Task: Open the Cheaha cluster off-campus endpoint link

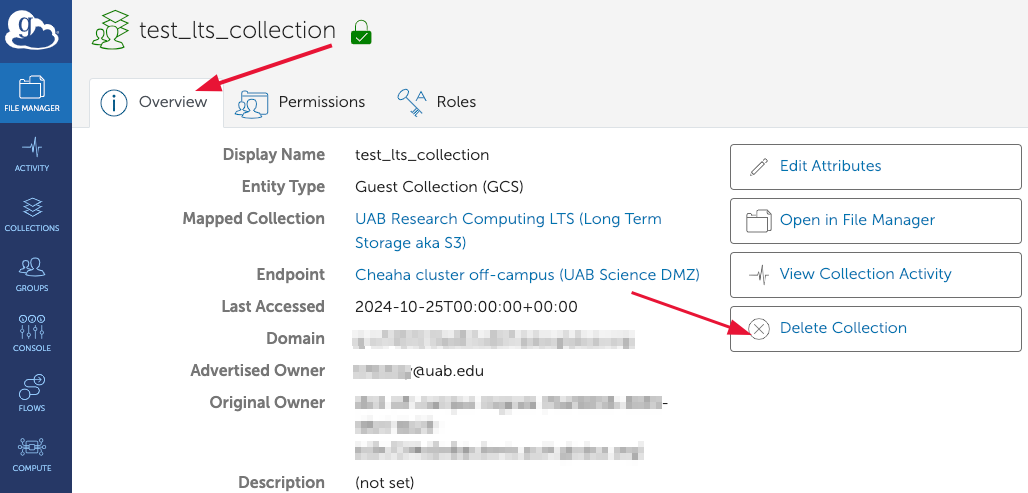Action: [527, 274]
